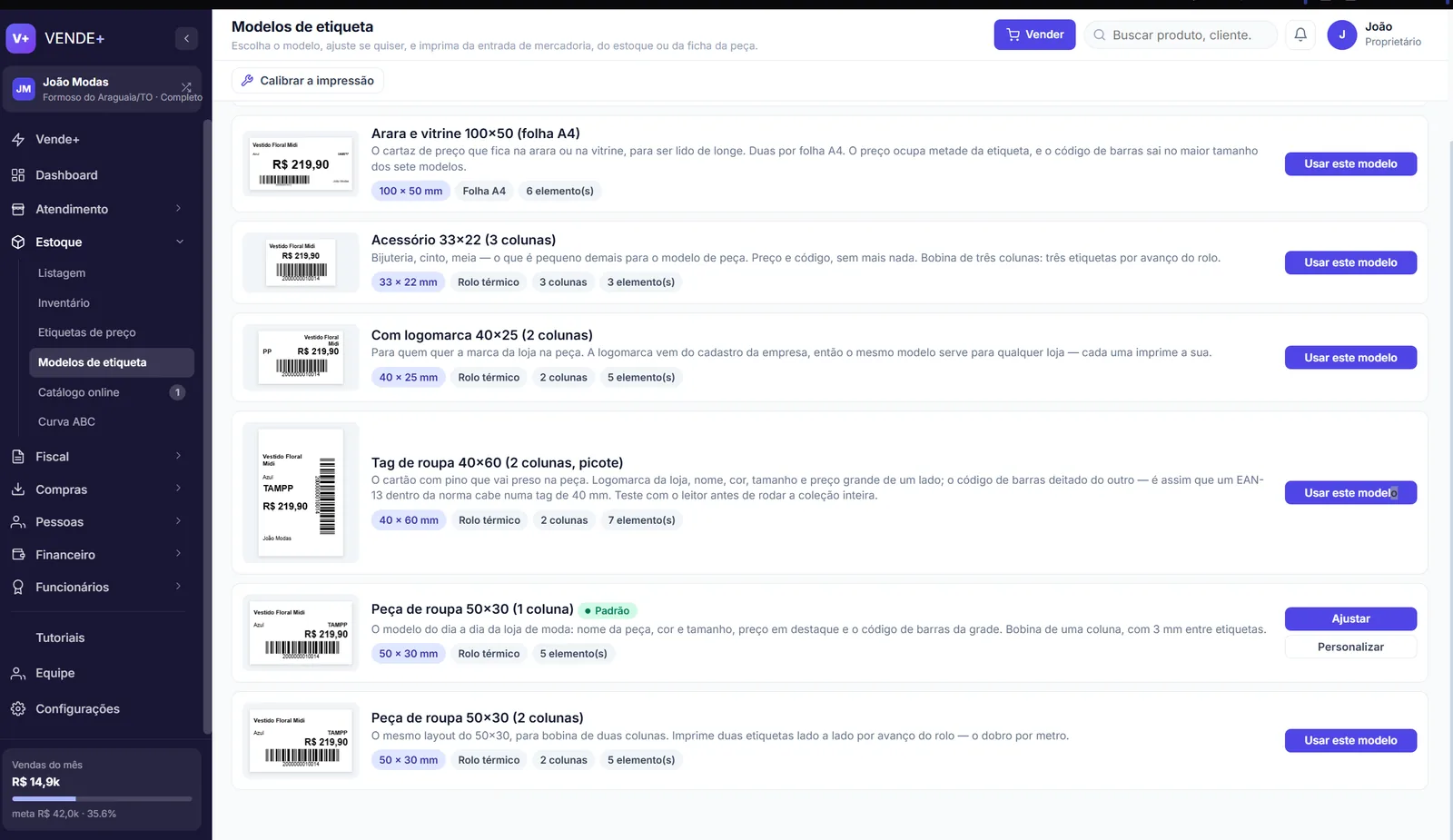Use the Acessório 33×22 model
Screen dimensions: 1453x840
coord(1350,263)
